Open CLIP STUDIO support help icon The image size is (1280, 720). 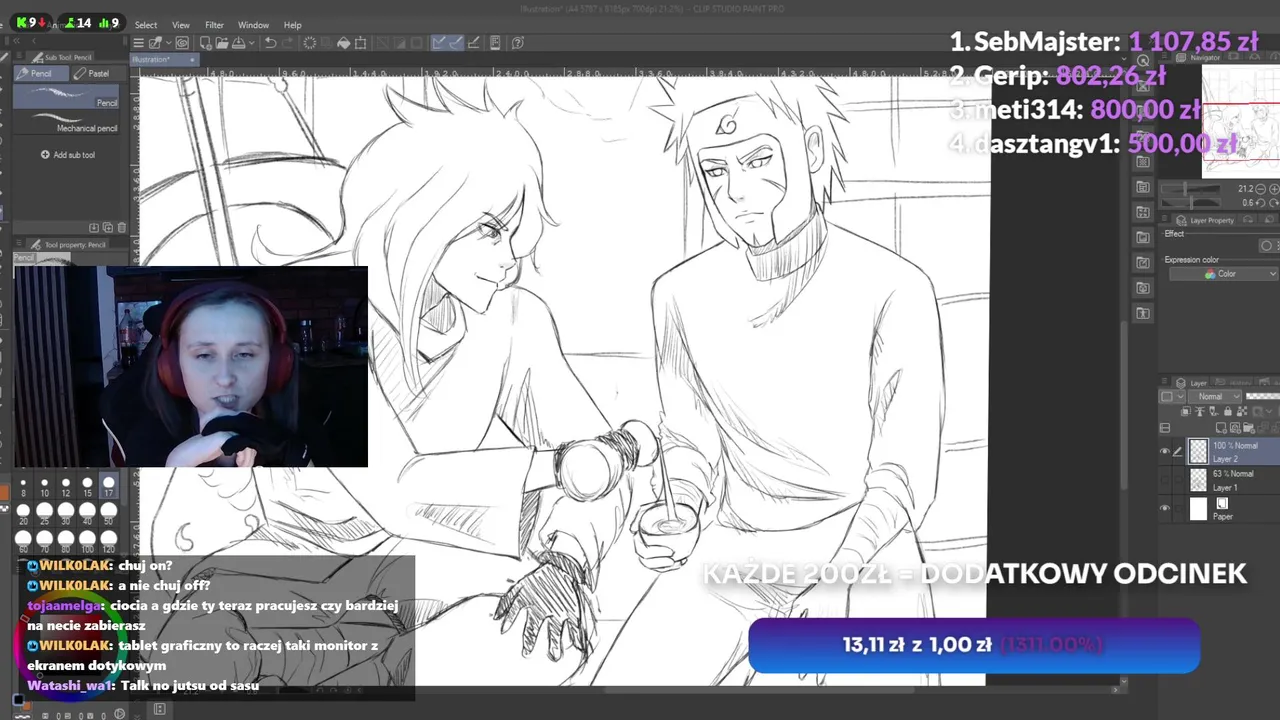[x=517, y=43]
